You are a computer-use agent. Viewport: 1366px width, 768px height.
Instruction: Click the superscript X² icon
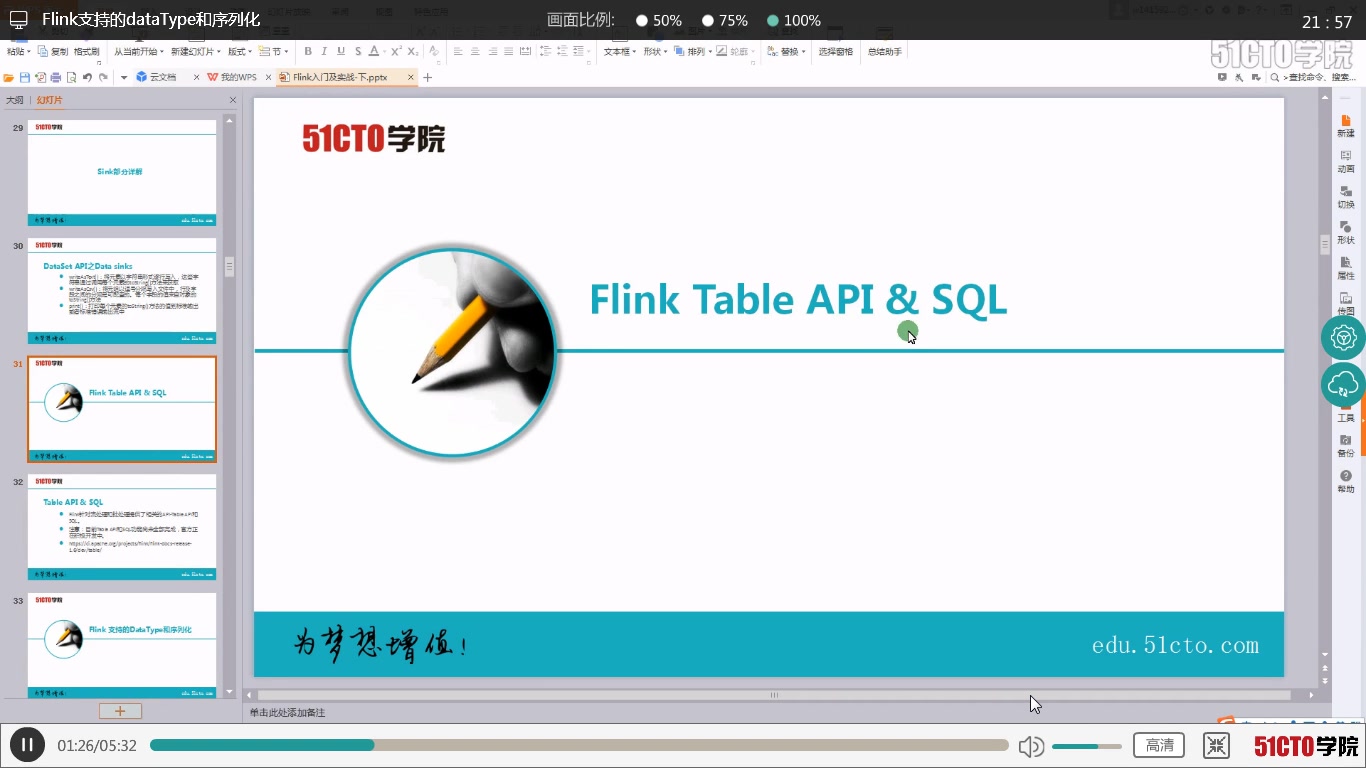pyautogui.click(x=396, y=51)
